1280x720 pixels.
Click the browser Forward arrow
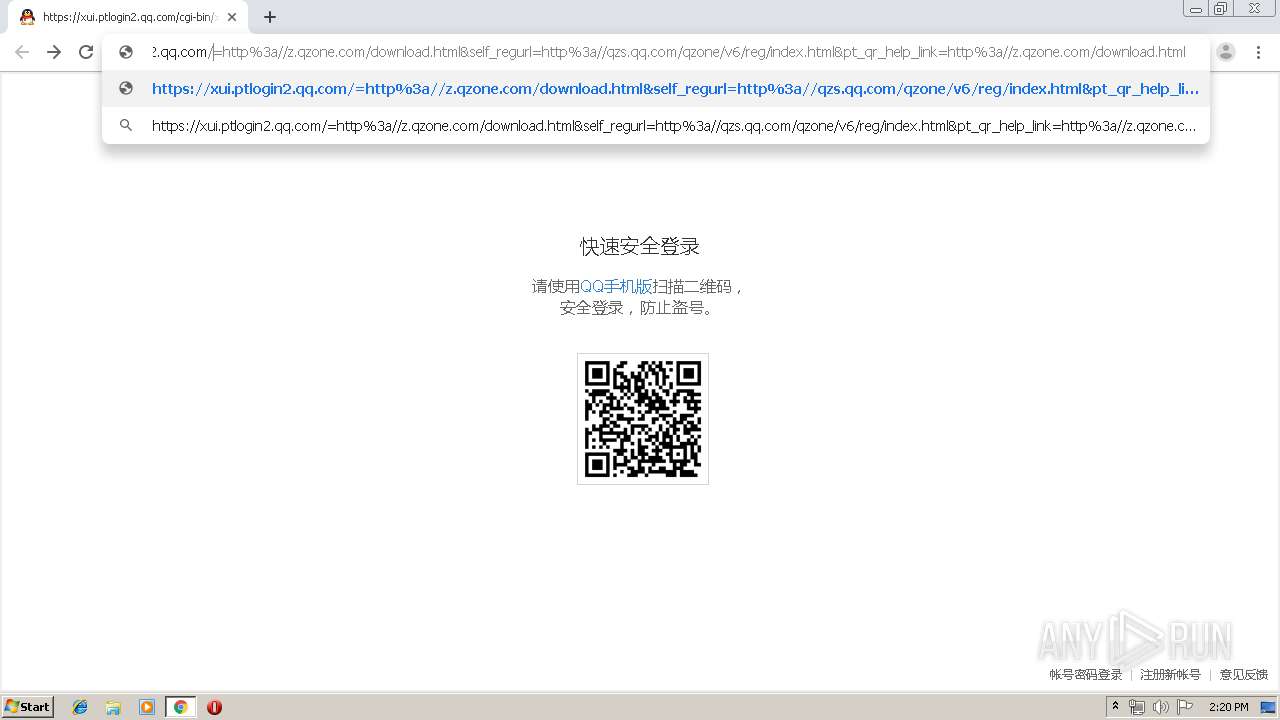(54, 52)
